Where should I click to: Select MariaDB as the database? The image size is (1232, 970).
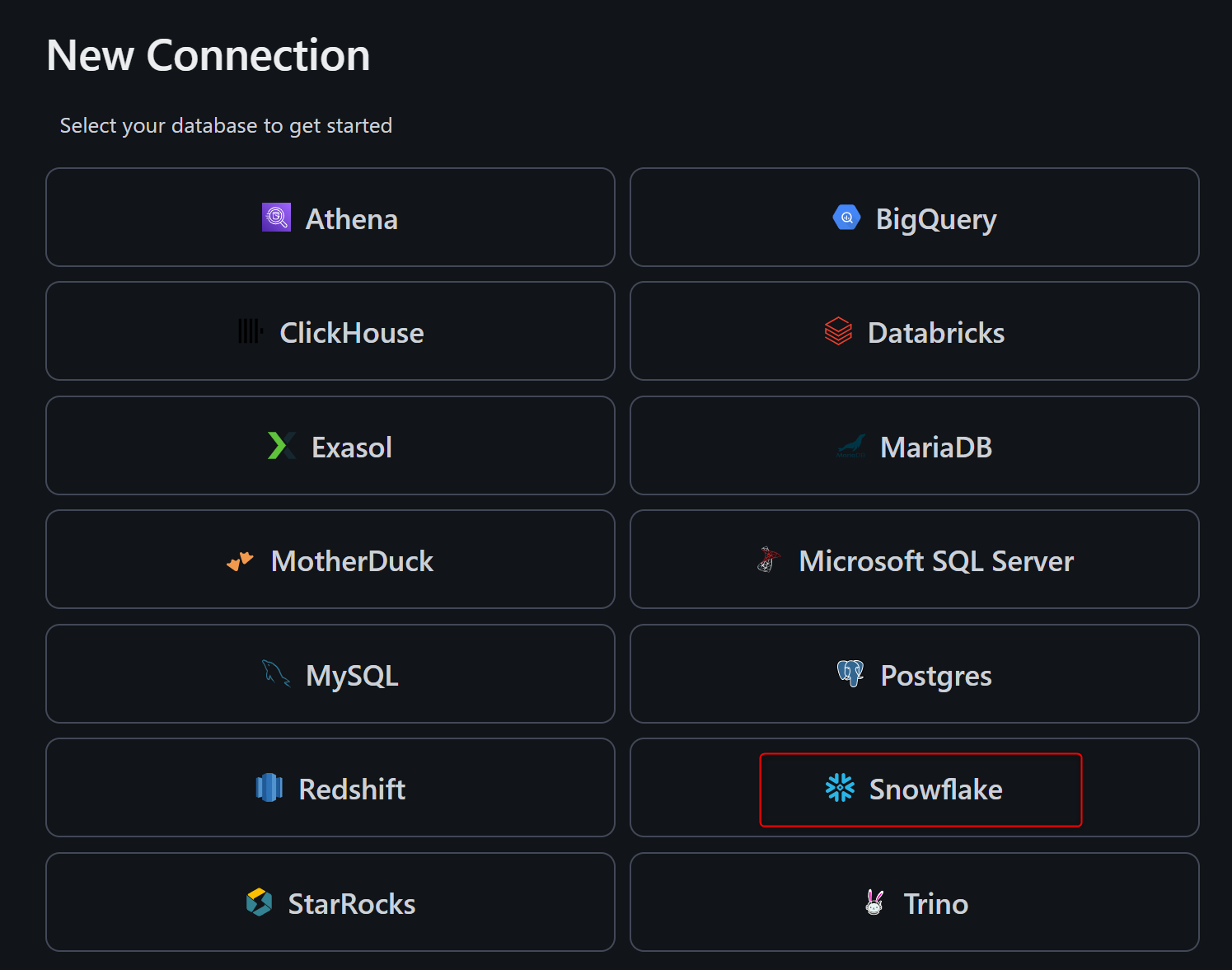point(914,446)
